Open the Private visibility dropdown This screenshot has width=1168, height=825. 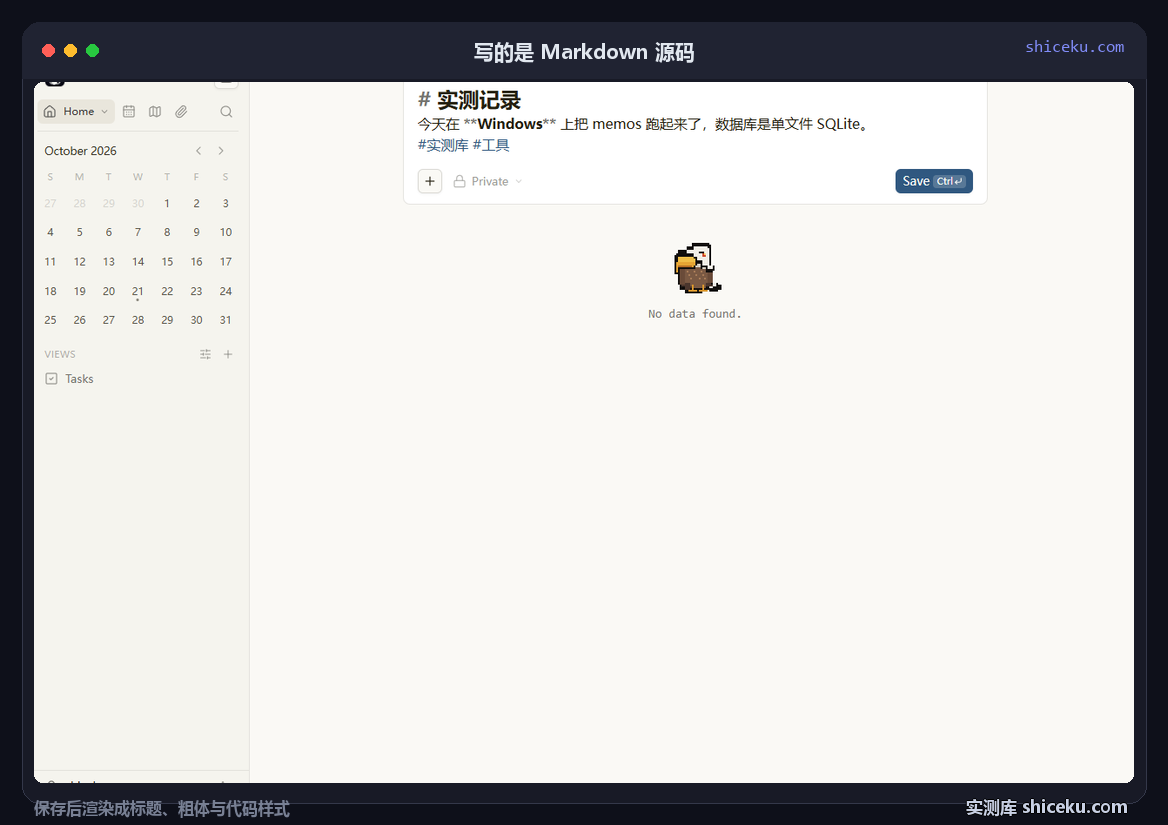488,181
